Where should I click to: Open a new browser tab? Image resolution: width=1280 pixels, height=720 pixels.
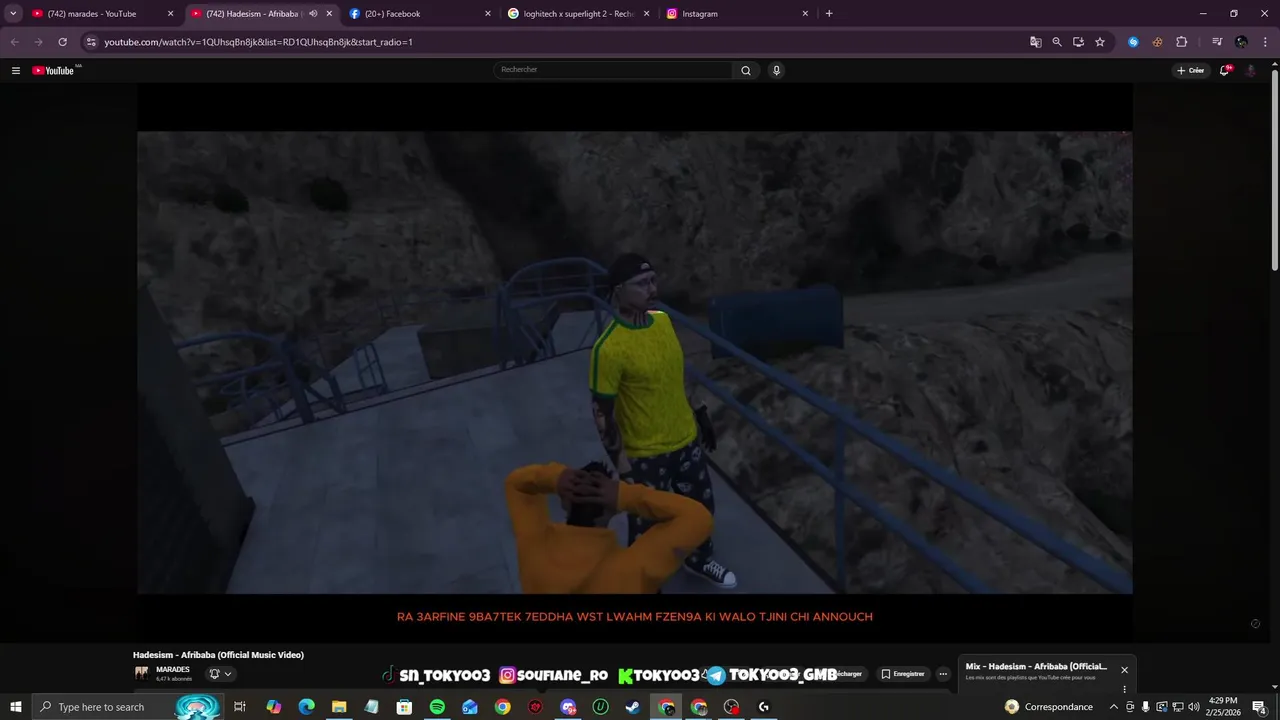click(829, 14)
